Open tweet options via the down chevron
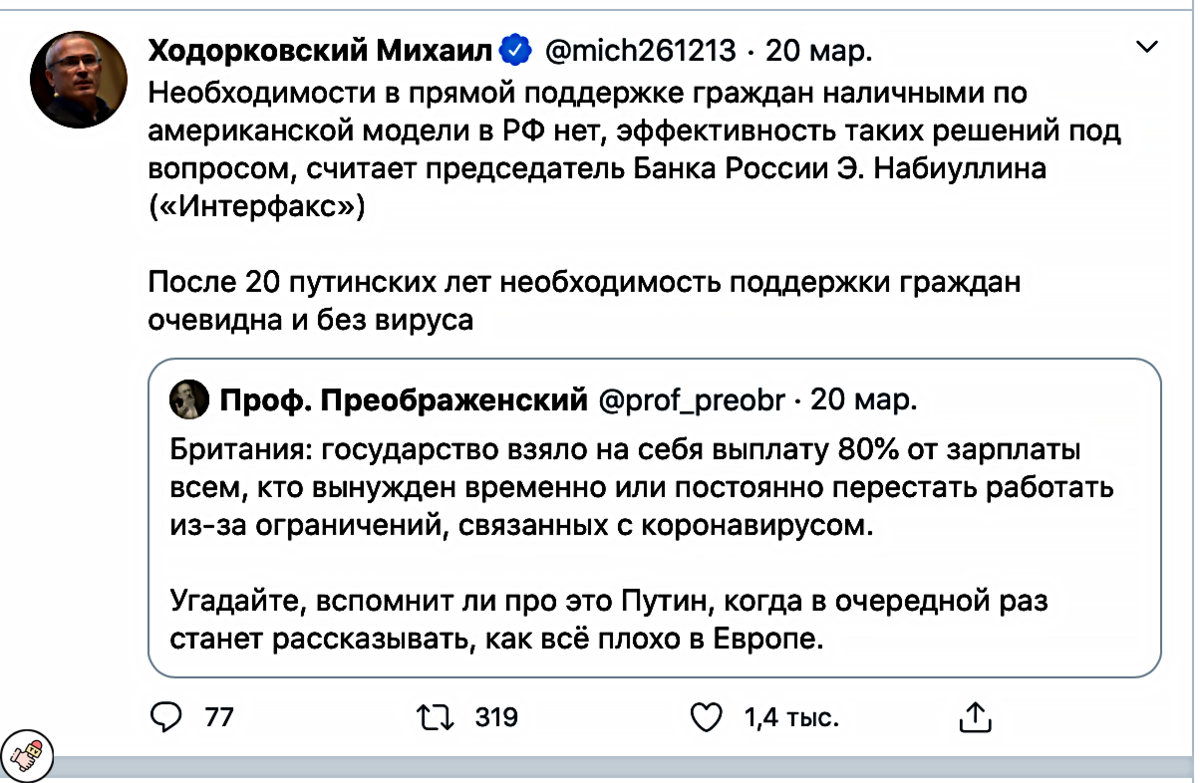The height and width of the screenshot is (783, 1200). 1148,44
